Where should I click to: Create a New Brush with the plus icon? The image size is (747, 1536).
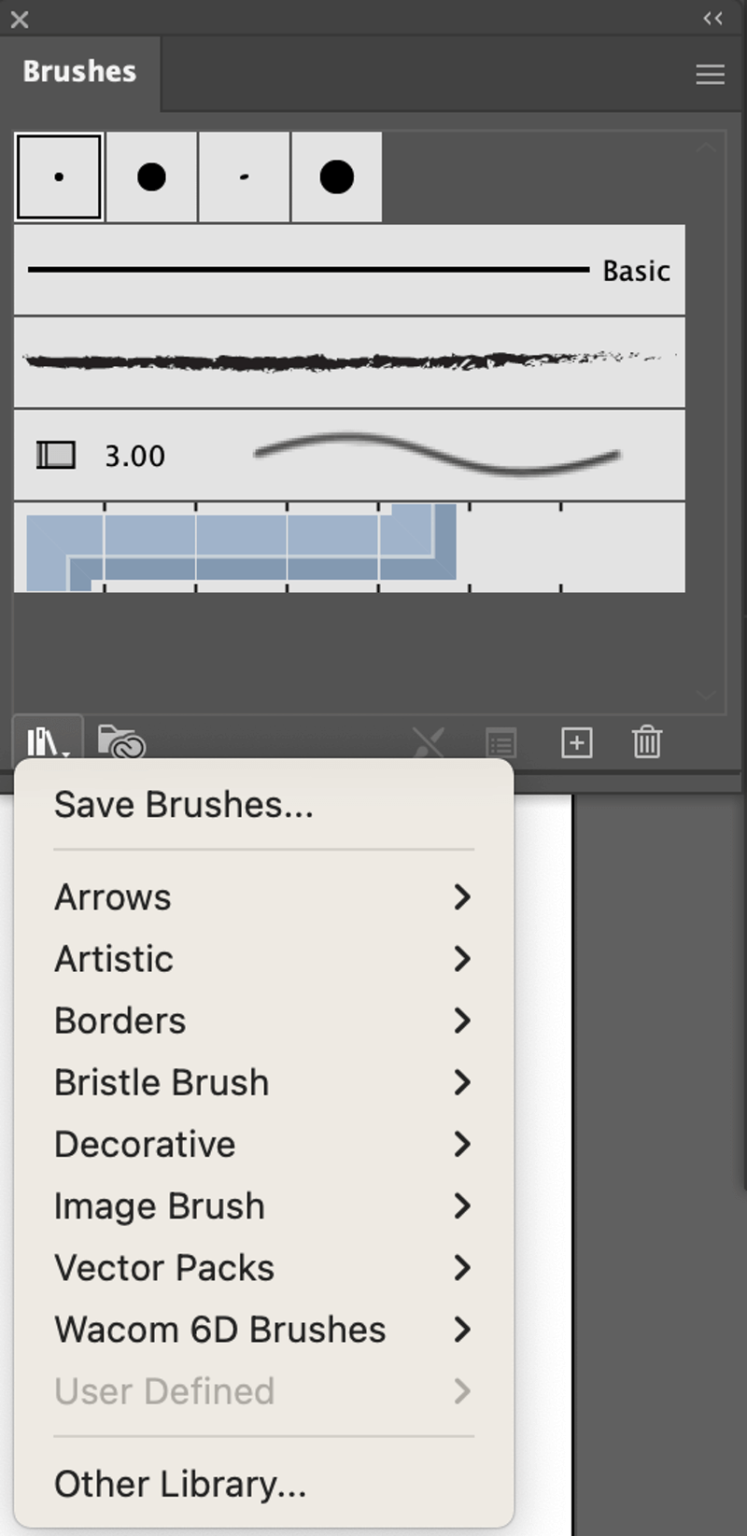pos(576,742)
